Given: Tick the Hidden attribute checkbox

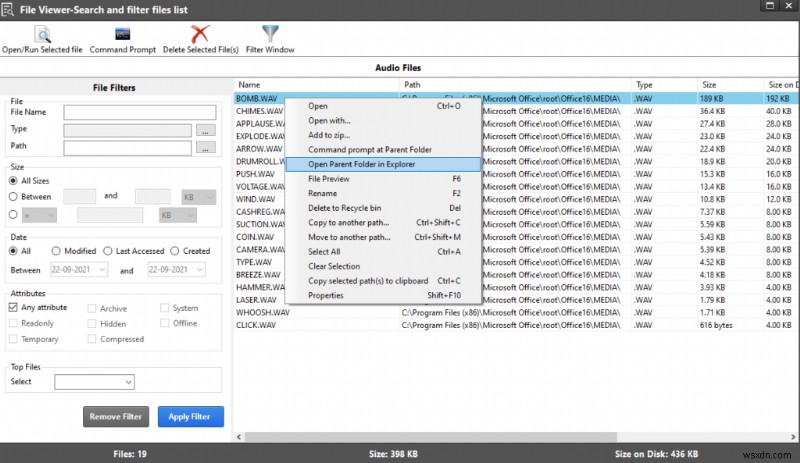Looking at the screenshot, I should pyautogui.click(x=92, y=324).
